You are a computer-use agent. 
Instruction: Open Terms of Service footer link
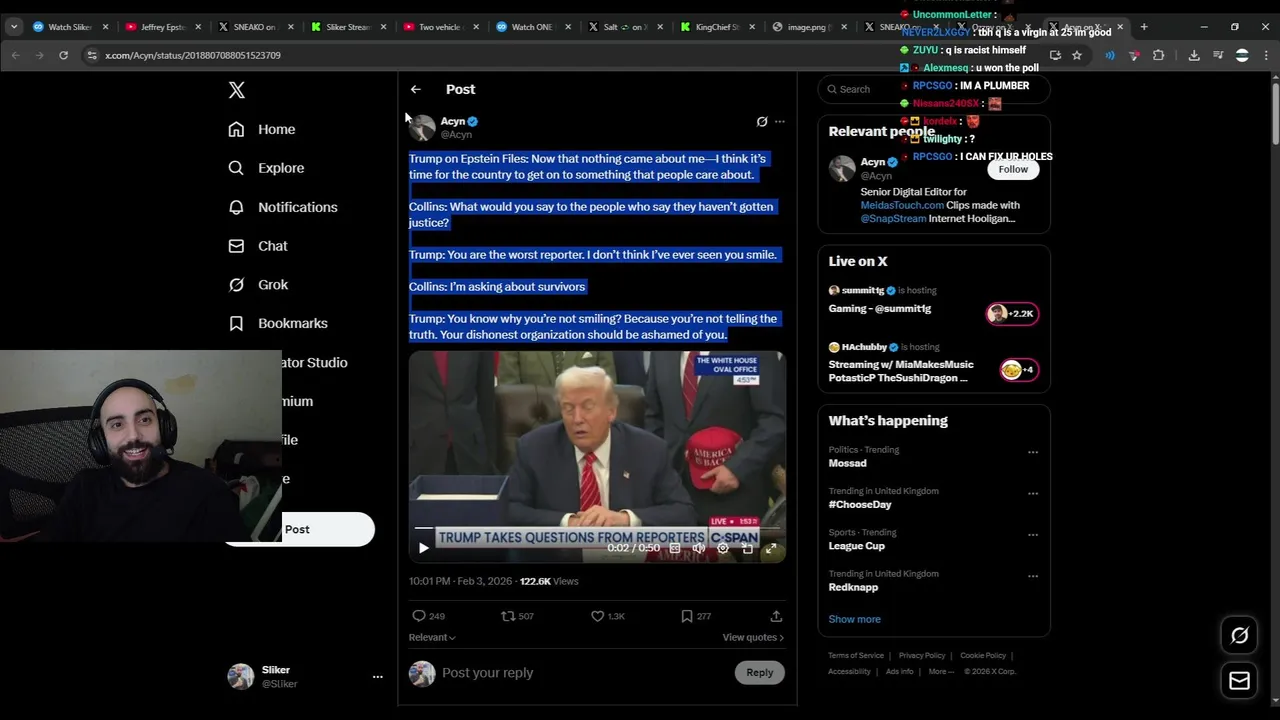[856, 656]
